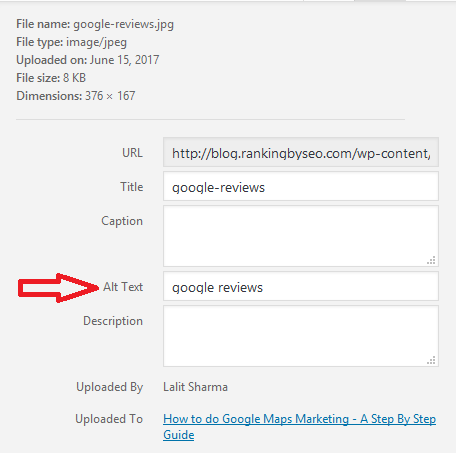456x453 pixels.
Task: Click the URL text field
Action: click(301, 152)
